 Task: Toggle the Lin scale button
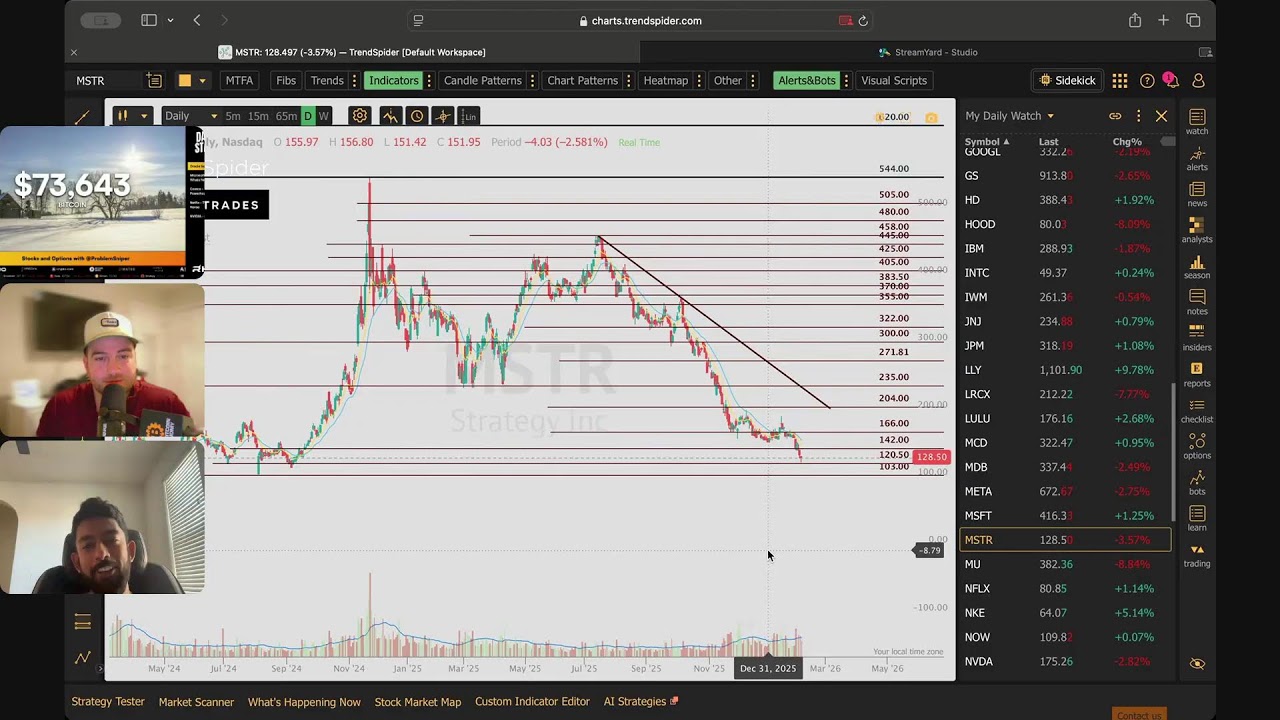469,116
